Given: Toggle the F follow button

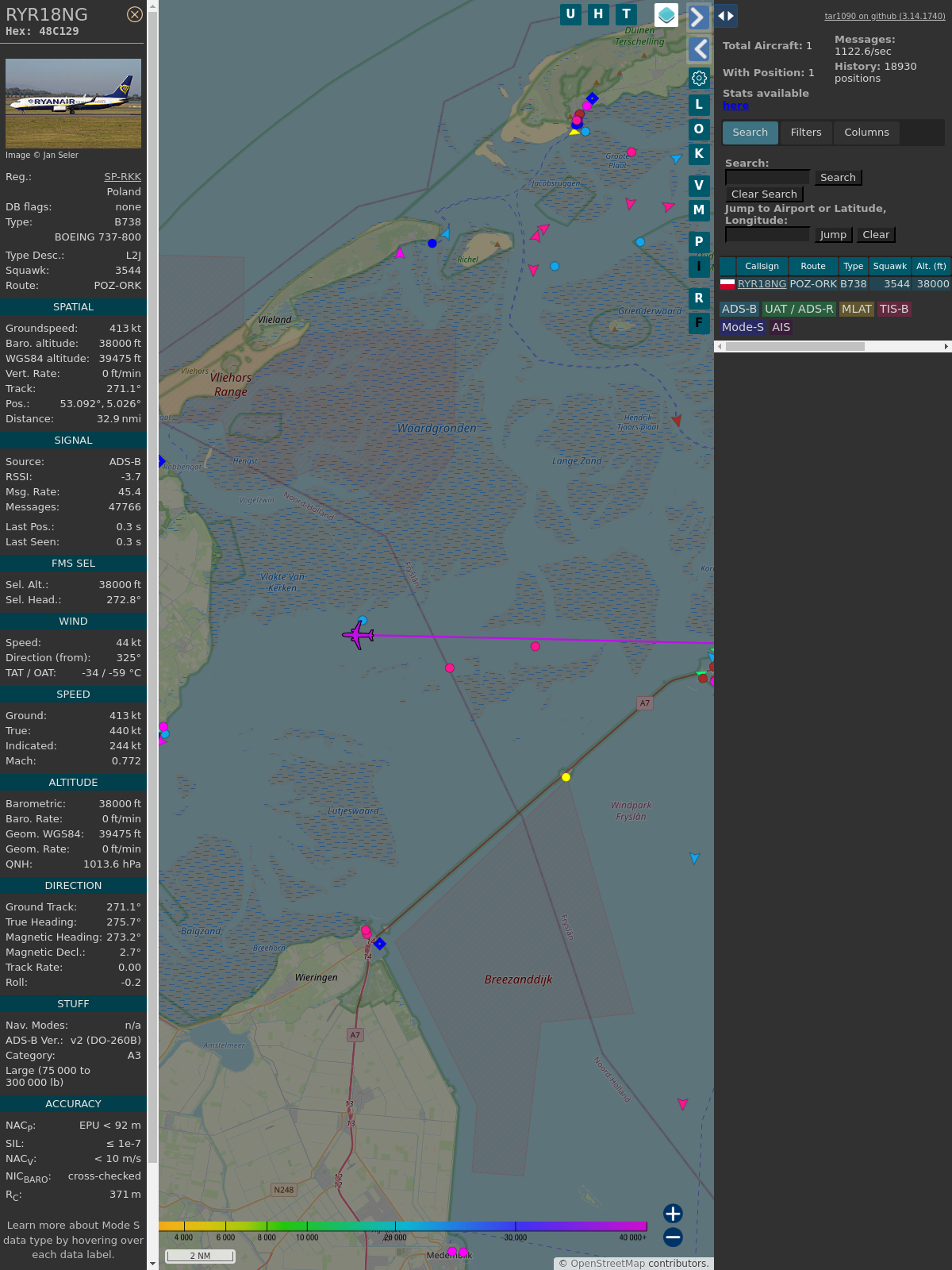Looking at the screenshot, I should (x=699, y=323).
